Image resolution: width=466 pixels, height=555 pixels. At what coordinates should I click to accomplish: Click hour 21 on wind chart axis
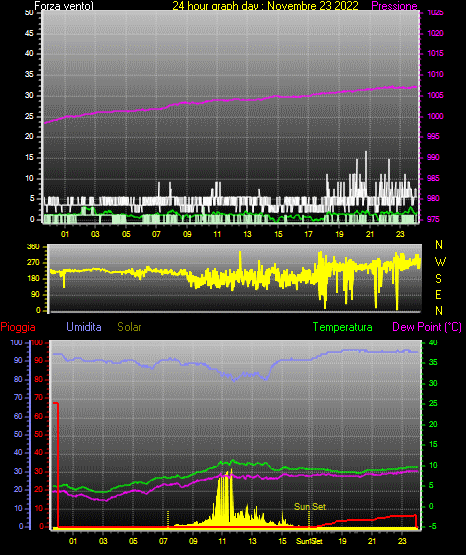pos(369,234)
